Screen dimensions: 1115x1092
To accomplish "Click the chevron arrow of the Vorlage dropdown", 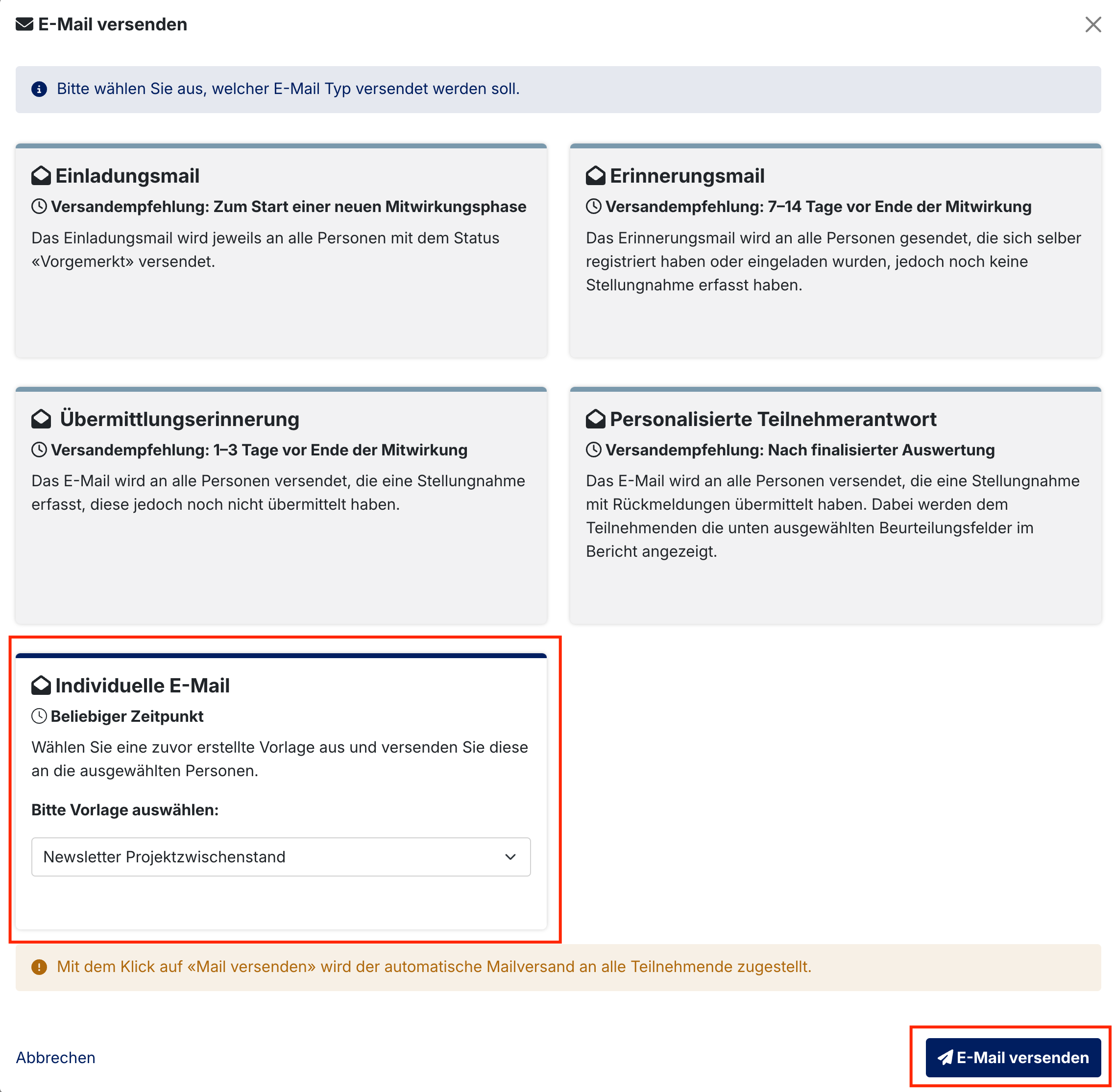I will [510, 857].
